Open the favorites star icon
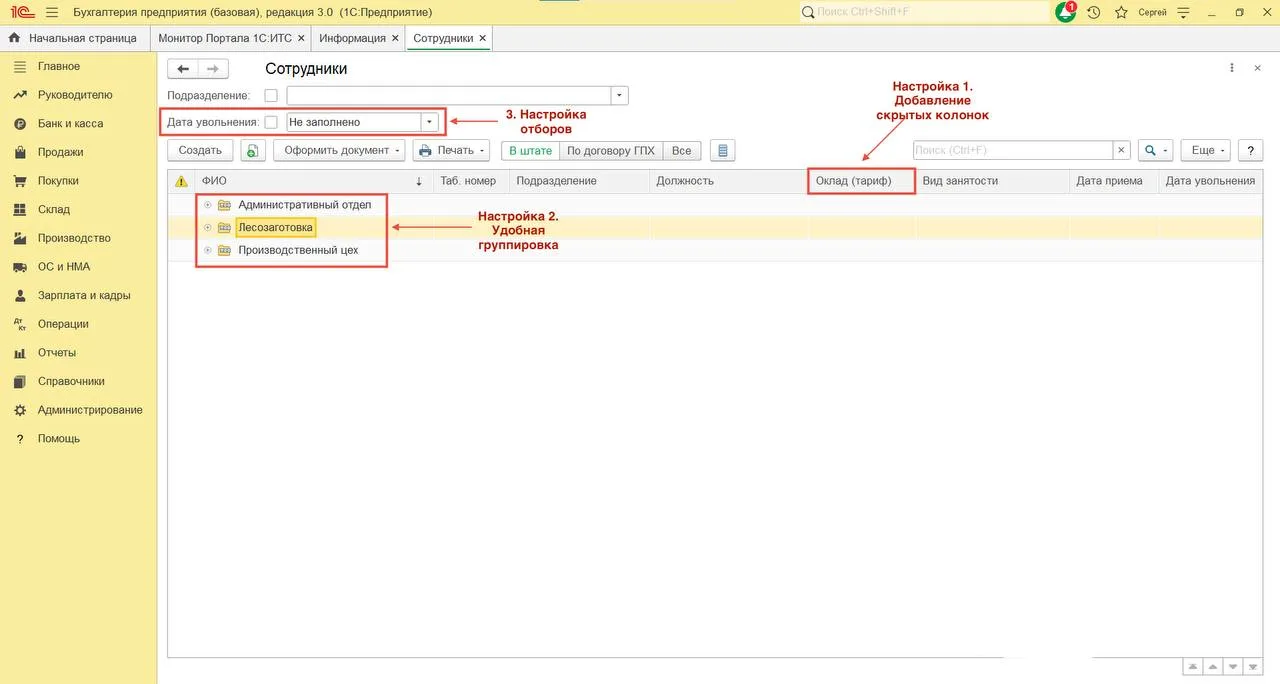The image size is (1280, 684). coord(1121,12)
